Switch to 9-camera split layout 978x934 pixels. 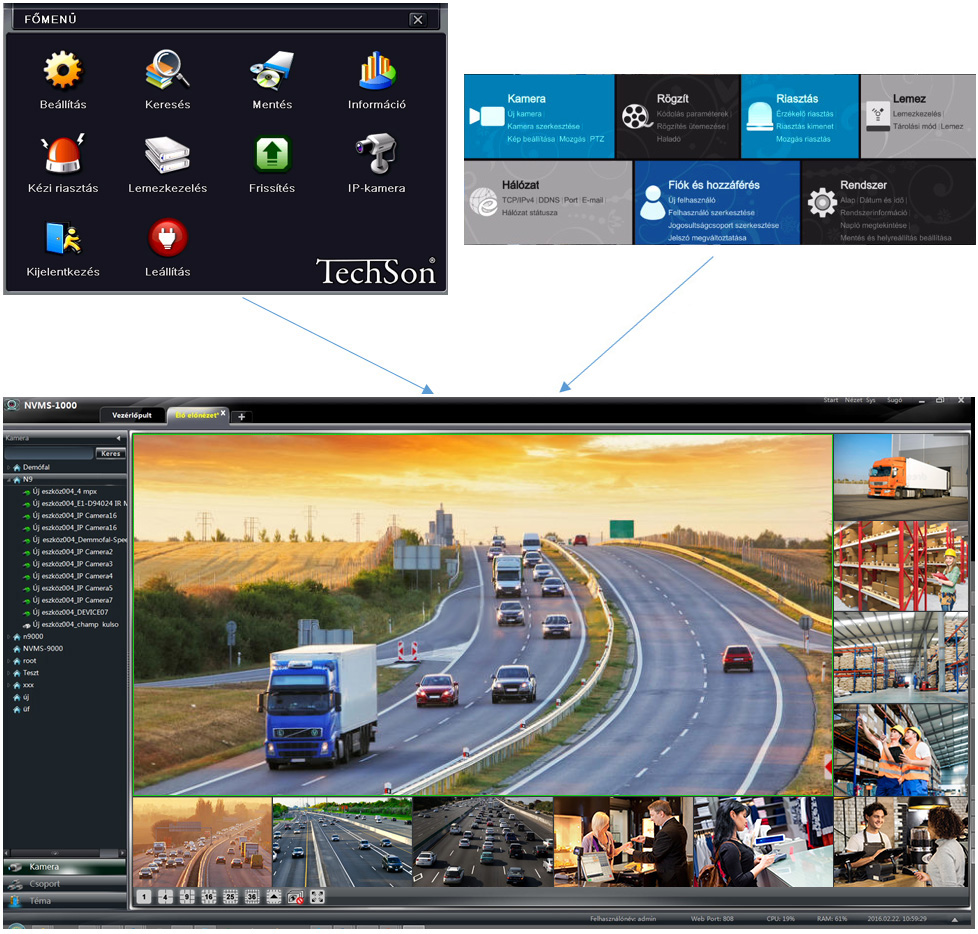[x=187, y=897]
